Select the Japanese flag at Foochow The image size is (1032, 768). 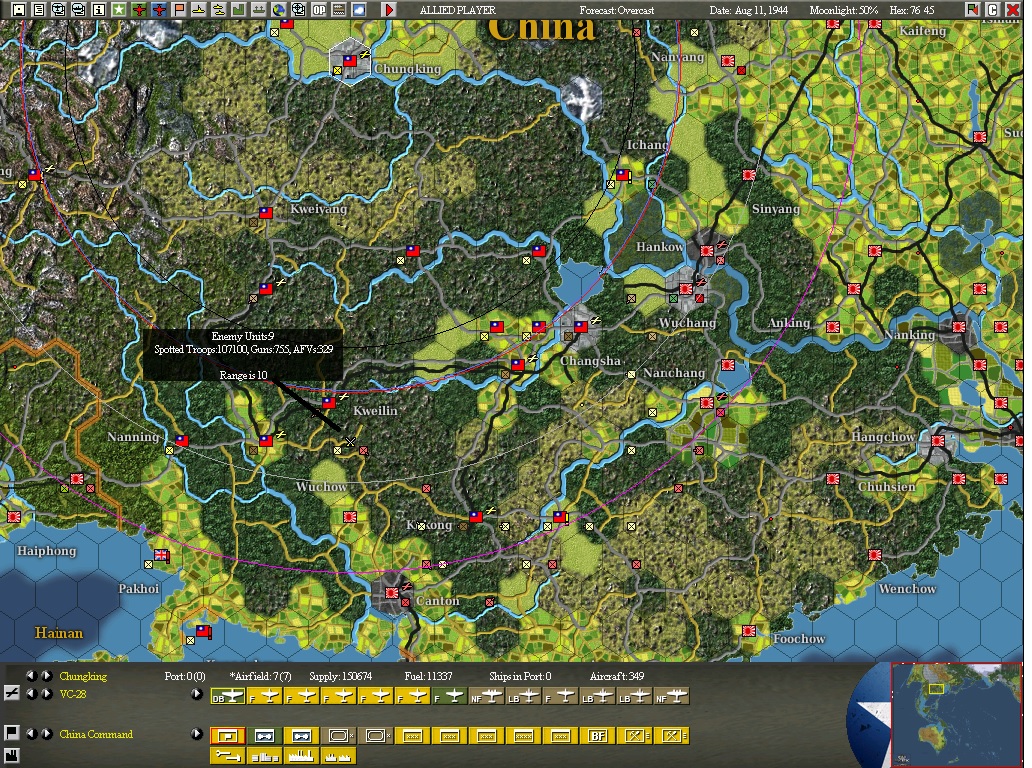tap(748, 630)
